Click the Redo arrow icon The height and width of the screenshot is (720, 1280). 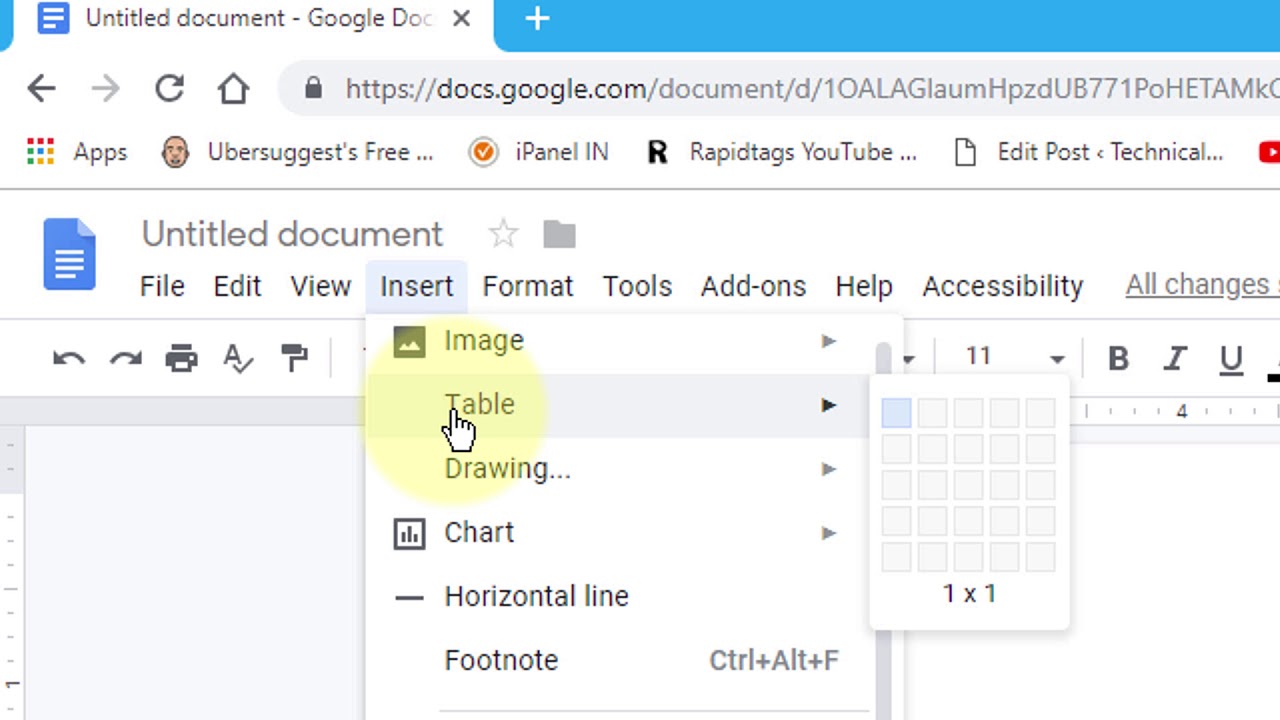pyautogui.click(x=126, y=358)
